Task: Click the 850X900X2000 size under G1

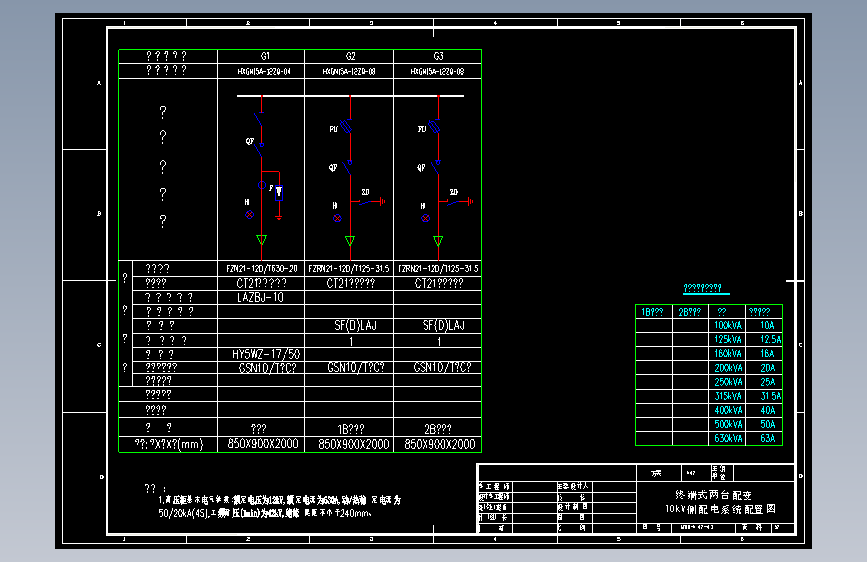Action: [263, 444]
